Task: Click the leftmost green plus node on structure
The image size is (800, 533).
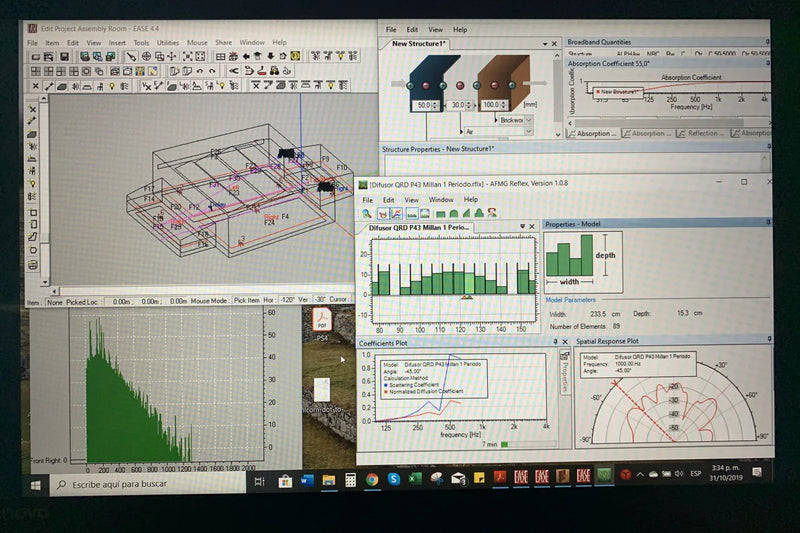Action: click(x=410, y=85)
